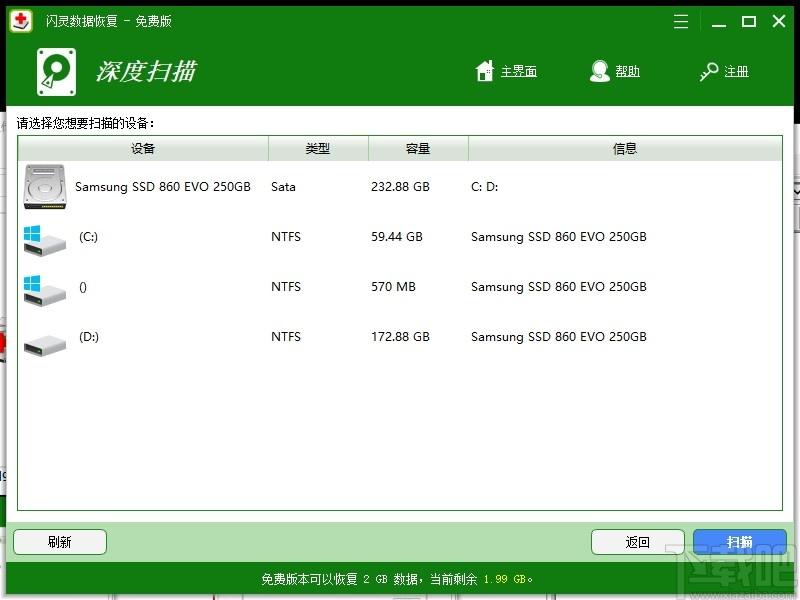Open the 帮助 link
The image size is (800, 600).
[x=627, y=71]
